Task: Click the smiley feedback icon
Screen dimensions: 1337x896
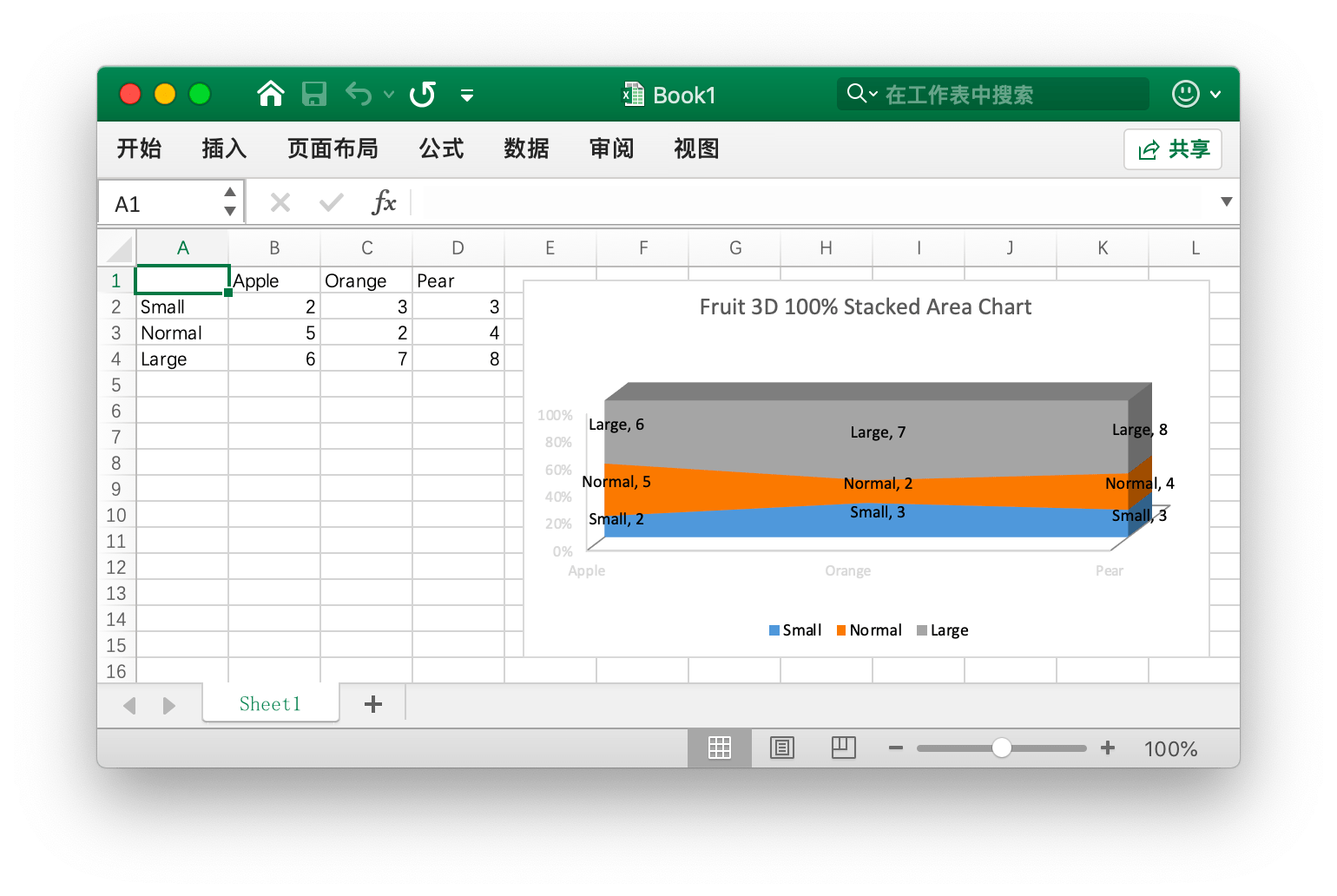Action: (1186, 94)
